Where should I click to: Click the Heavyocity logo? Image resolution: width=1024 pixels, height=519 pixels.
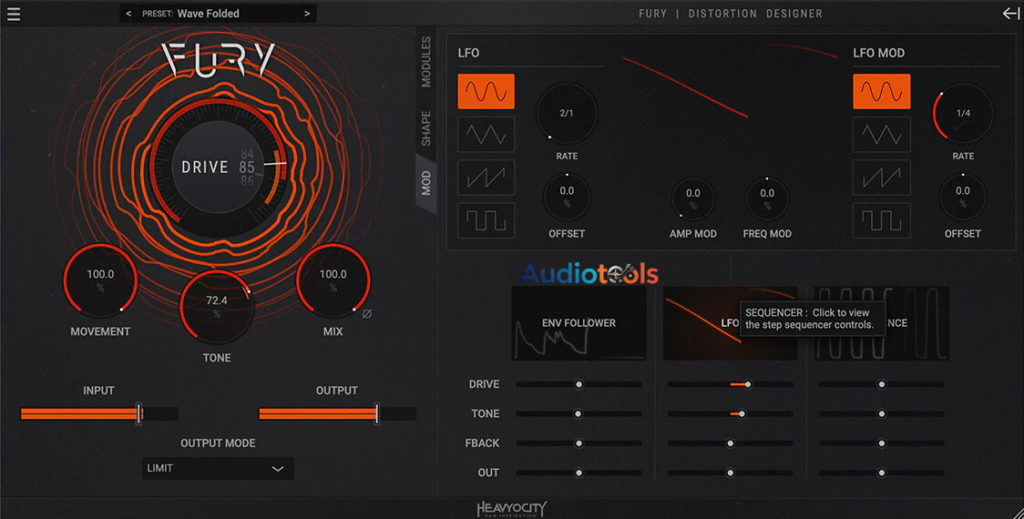(x=511, y=509)
